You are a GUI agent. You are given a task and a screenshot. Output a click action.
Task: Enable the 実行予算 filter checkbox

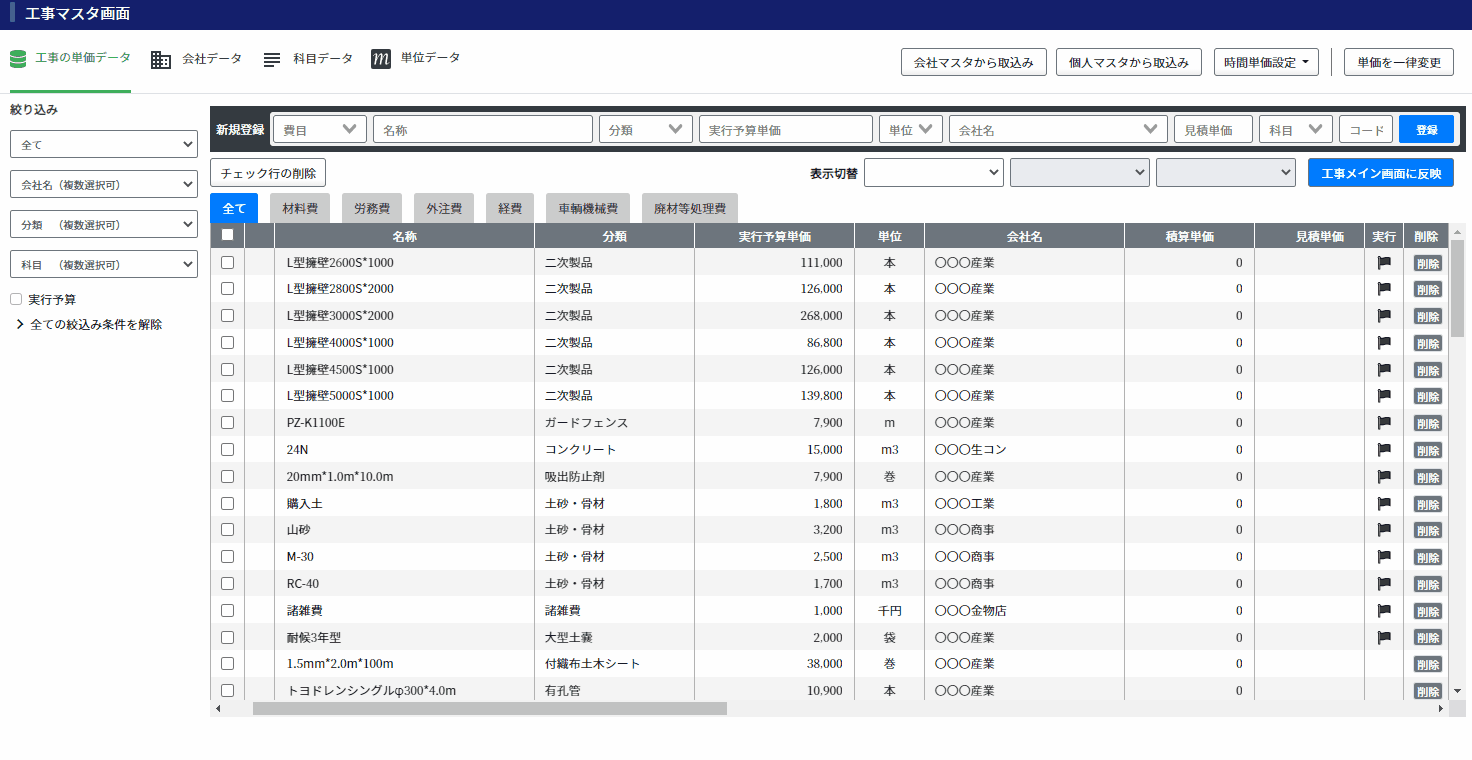click(x=16, y=299)
